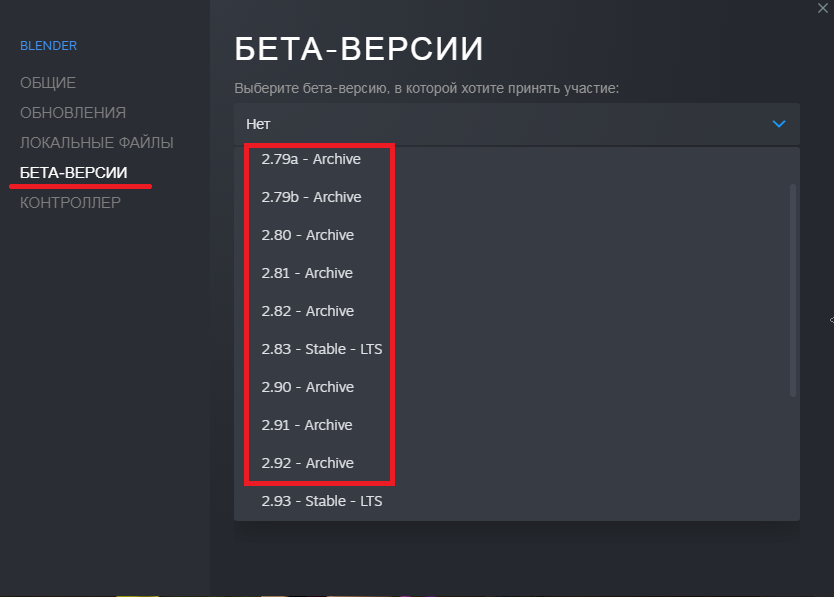The height and width of the screenshot is (597, 834).
Task: Choose 2.82 - Archive entry
Action: pyautogui.click(x=308, y=311)
